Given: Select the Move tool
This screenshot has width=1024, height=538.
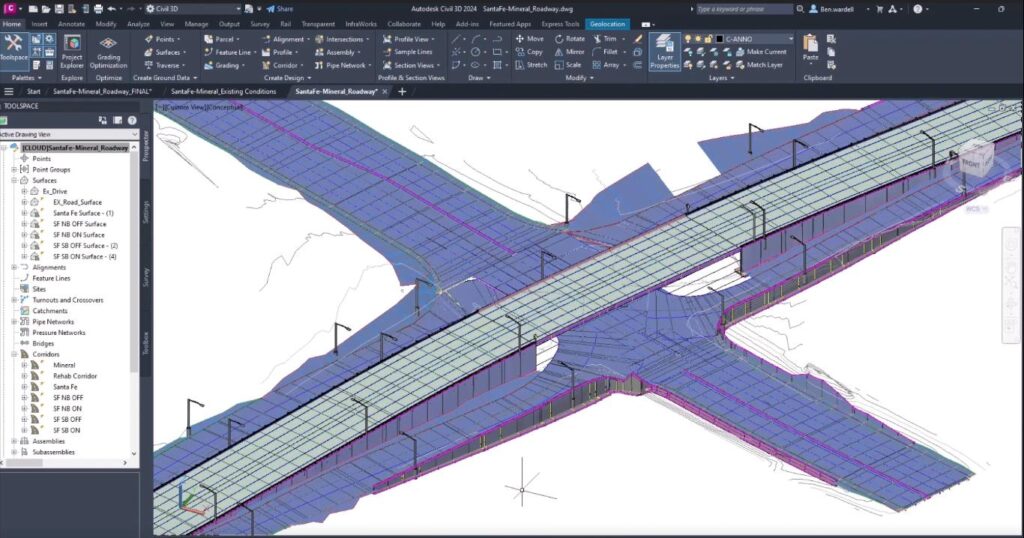Looking at the screenshot, I should [528, 39].
